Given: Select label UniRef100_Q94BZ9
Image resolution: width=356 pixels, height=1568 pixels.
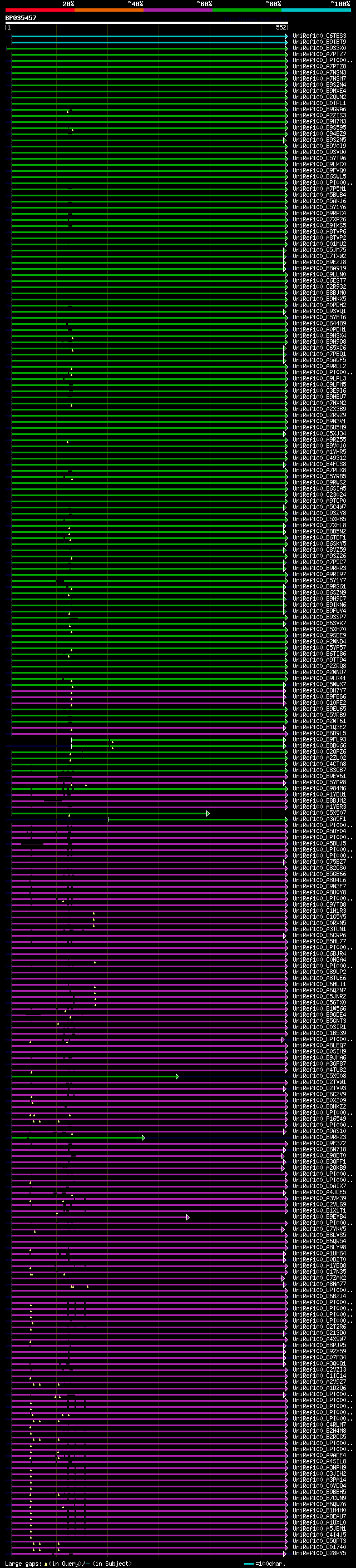Looking at the screenshot, I should point(319,134).
